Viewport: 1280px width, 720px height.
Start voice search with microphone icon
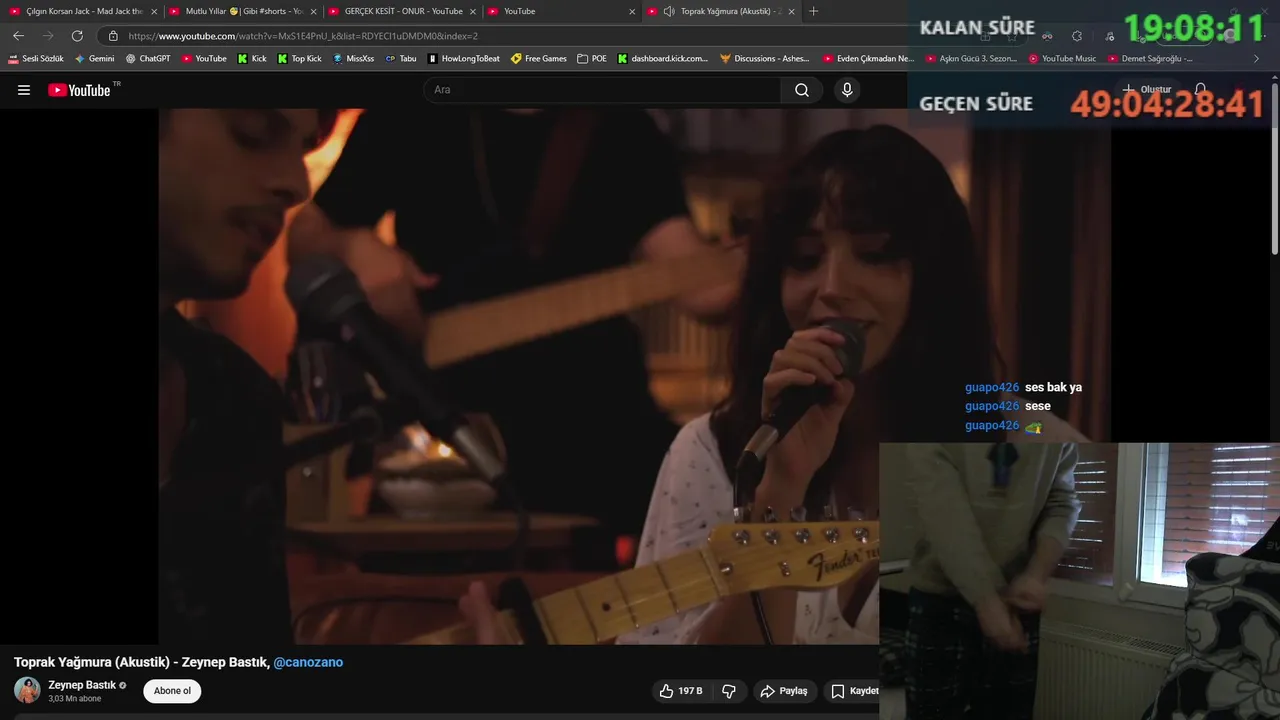847,90
